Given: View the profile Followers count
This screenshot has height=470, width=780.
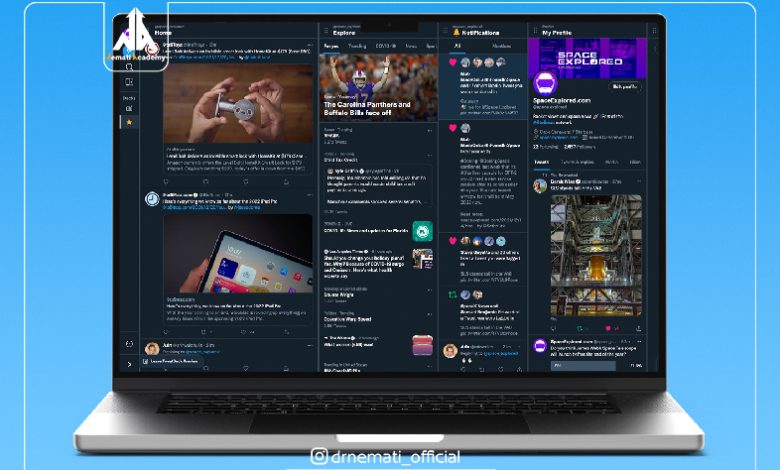Looking at the screenshot, I should point(579,147).
